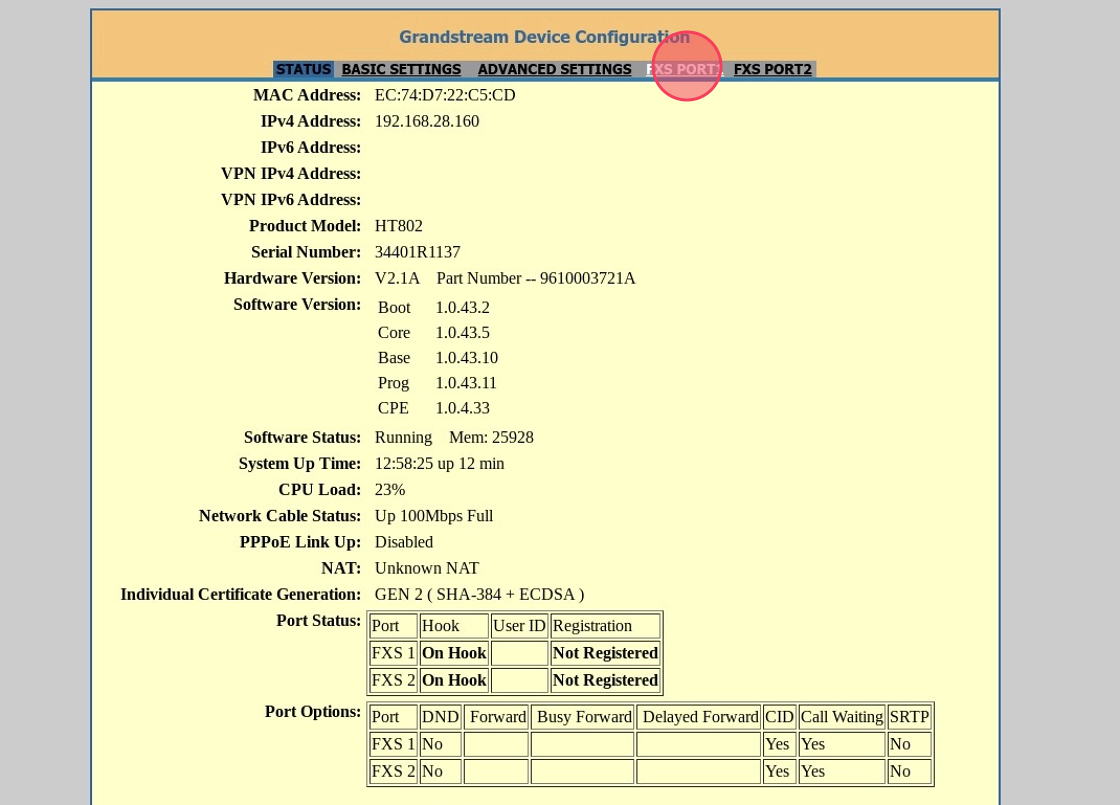Click PPPoE Link Up Disabled value

[404, 542]
